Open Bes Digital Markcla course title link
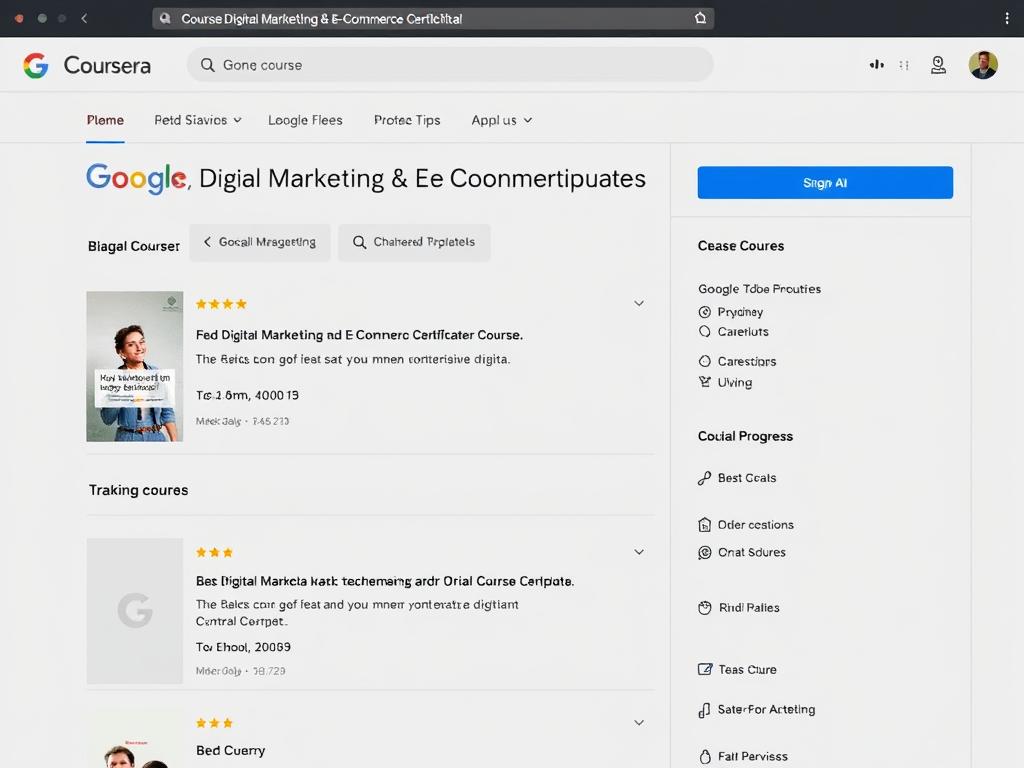The image size is (1024, 768). point(385,581)
